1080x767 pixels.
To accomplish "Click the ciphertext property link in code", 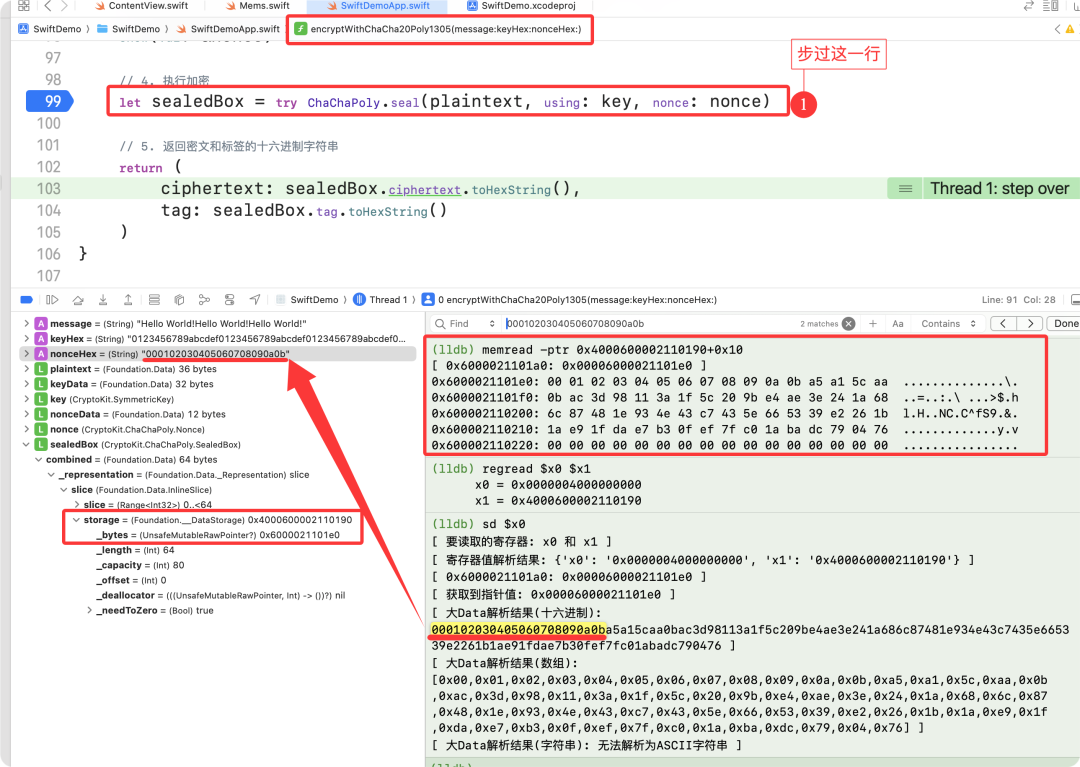I will click(x=424, y=189).
